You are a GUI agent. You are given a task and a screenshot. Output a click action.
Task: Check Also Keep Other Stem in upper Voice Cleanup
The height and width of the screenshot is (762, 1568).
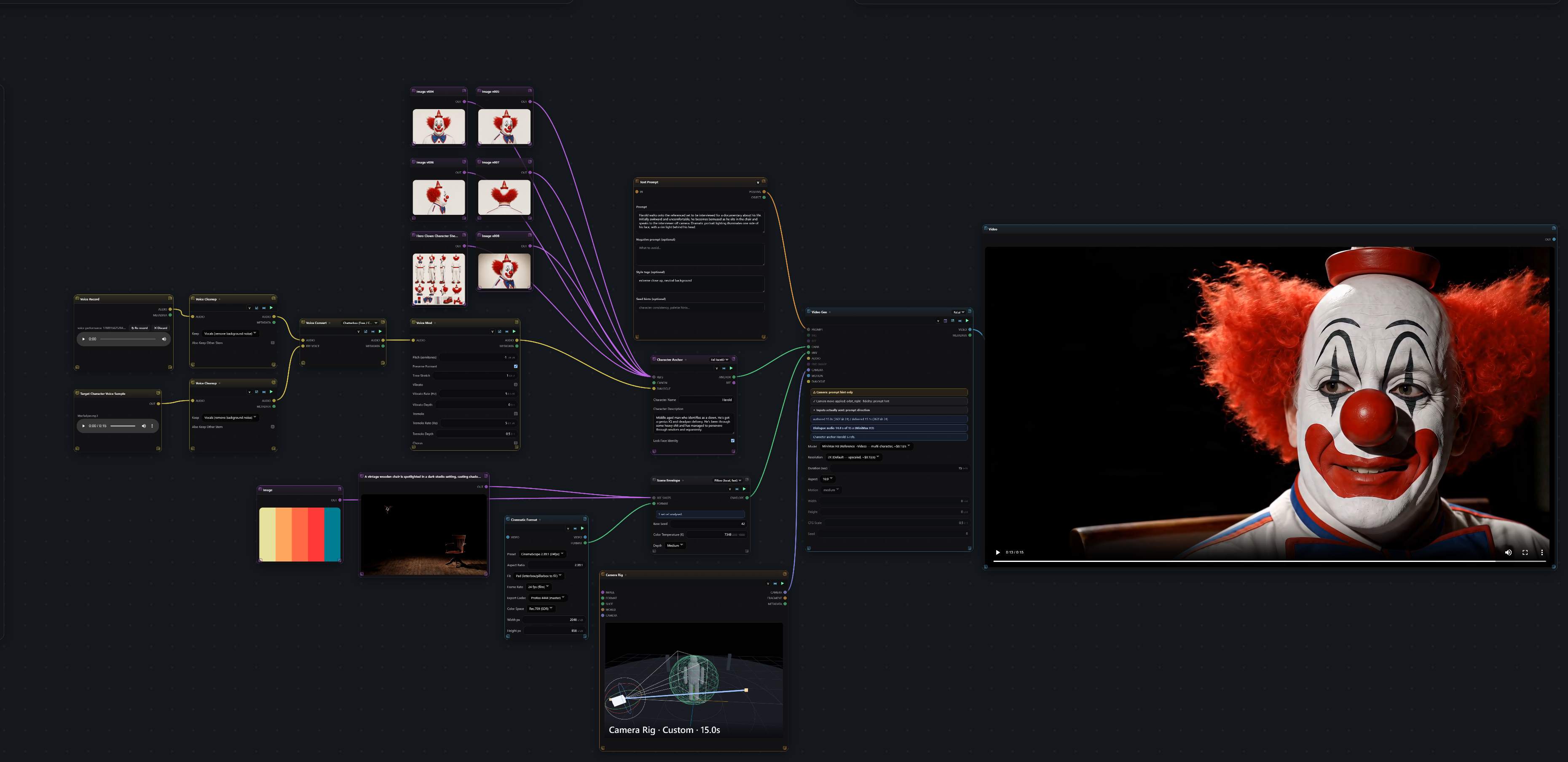[x=273, y=342]
